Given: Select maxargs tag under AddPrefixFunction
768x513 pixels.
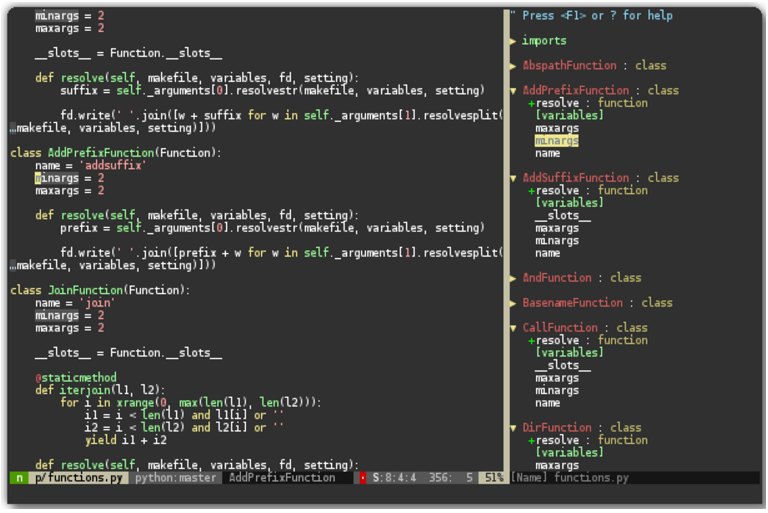Looking at the screenshot, I should coord(557,128).
